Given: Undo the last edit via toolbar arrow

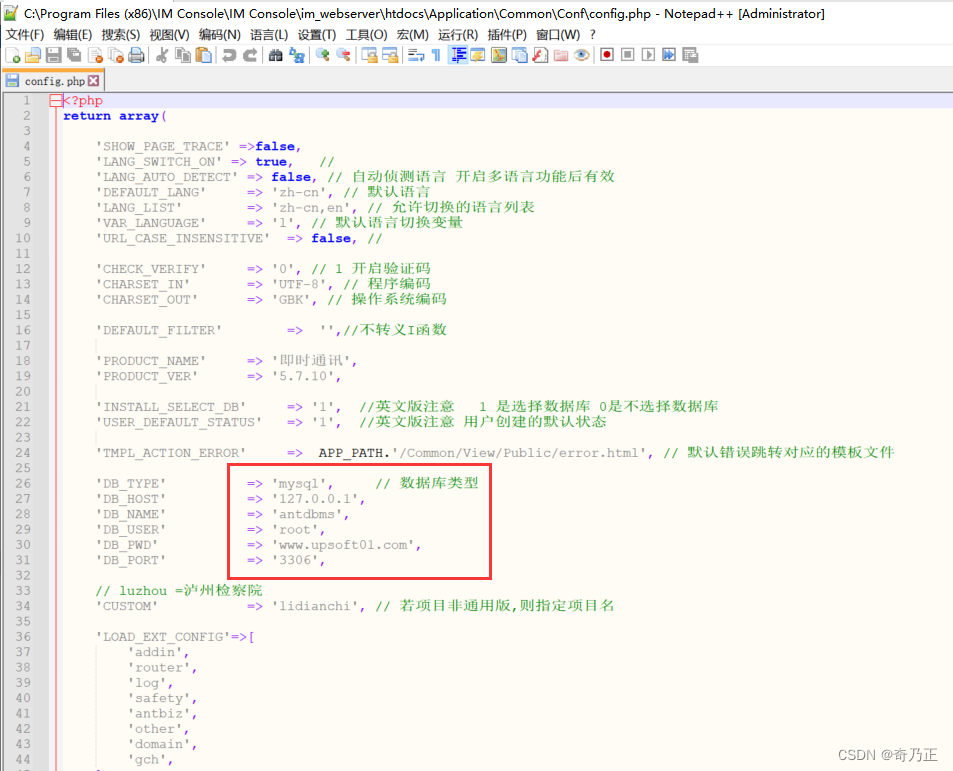Looking at the screenshot, I should [x=229, y=55].
